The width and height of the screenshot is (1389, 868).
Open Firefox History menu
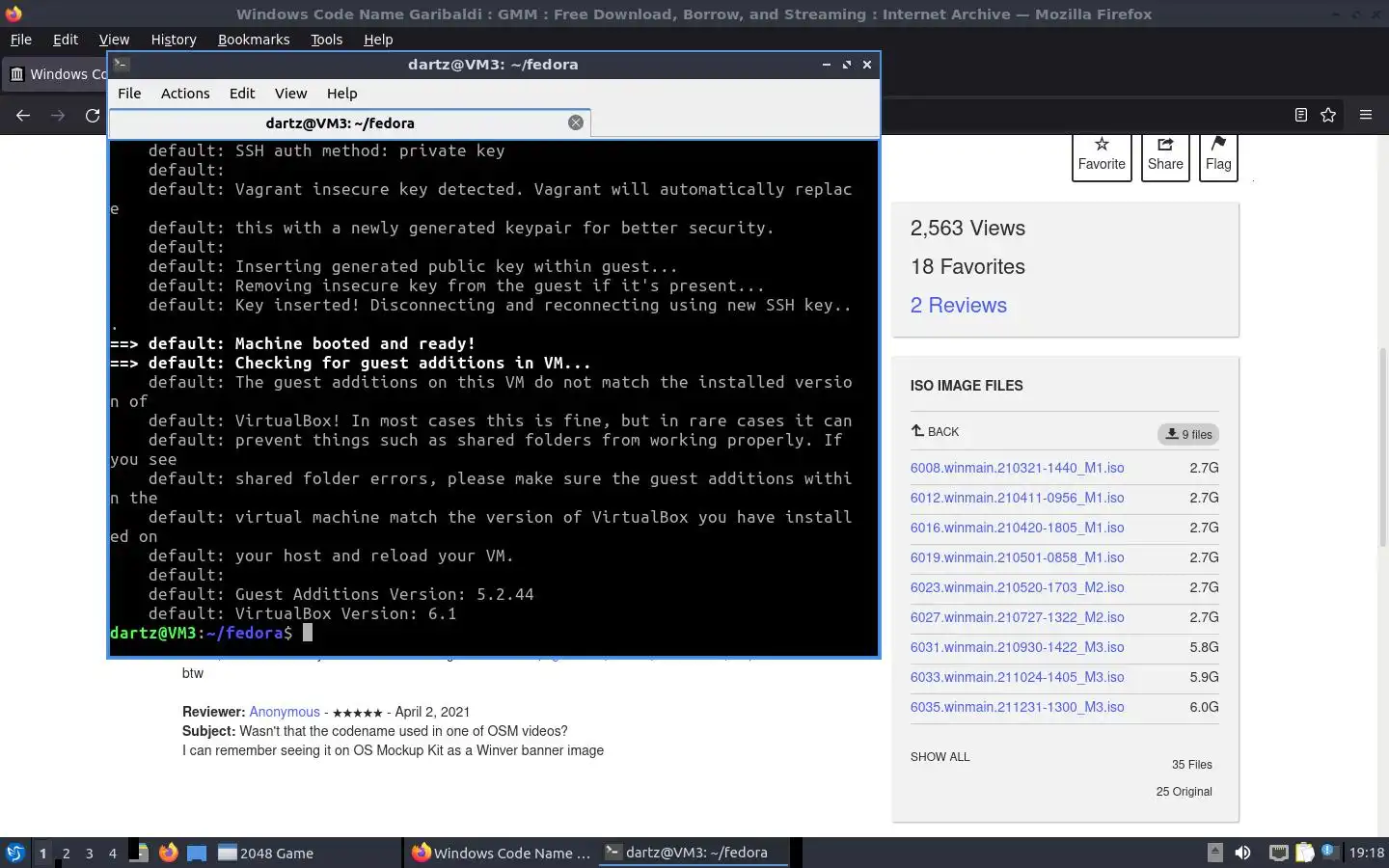[x=174, y=40]
